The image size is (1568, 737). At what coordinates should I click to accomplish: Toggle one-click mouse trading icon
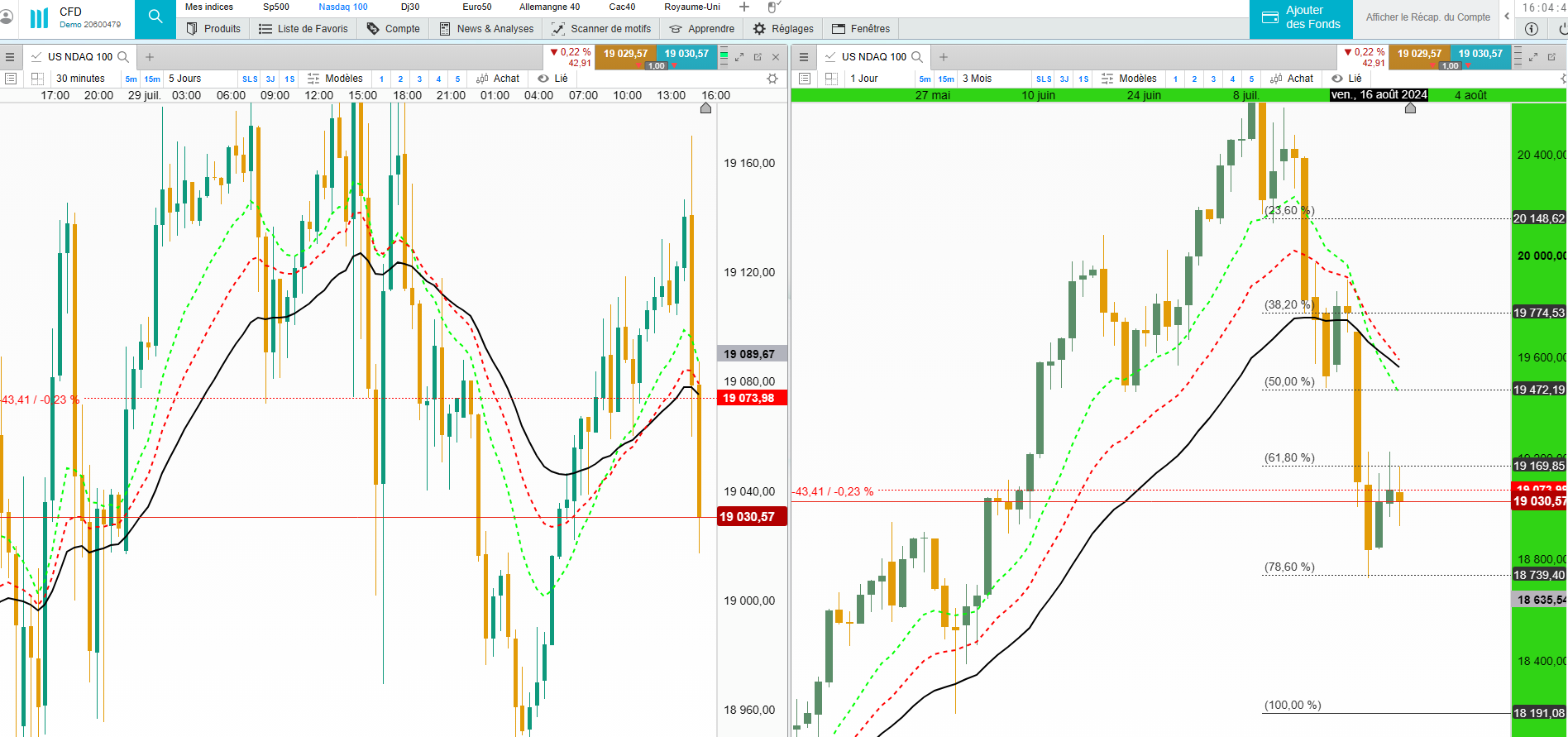[x=774, y=7]
